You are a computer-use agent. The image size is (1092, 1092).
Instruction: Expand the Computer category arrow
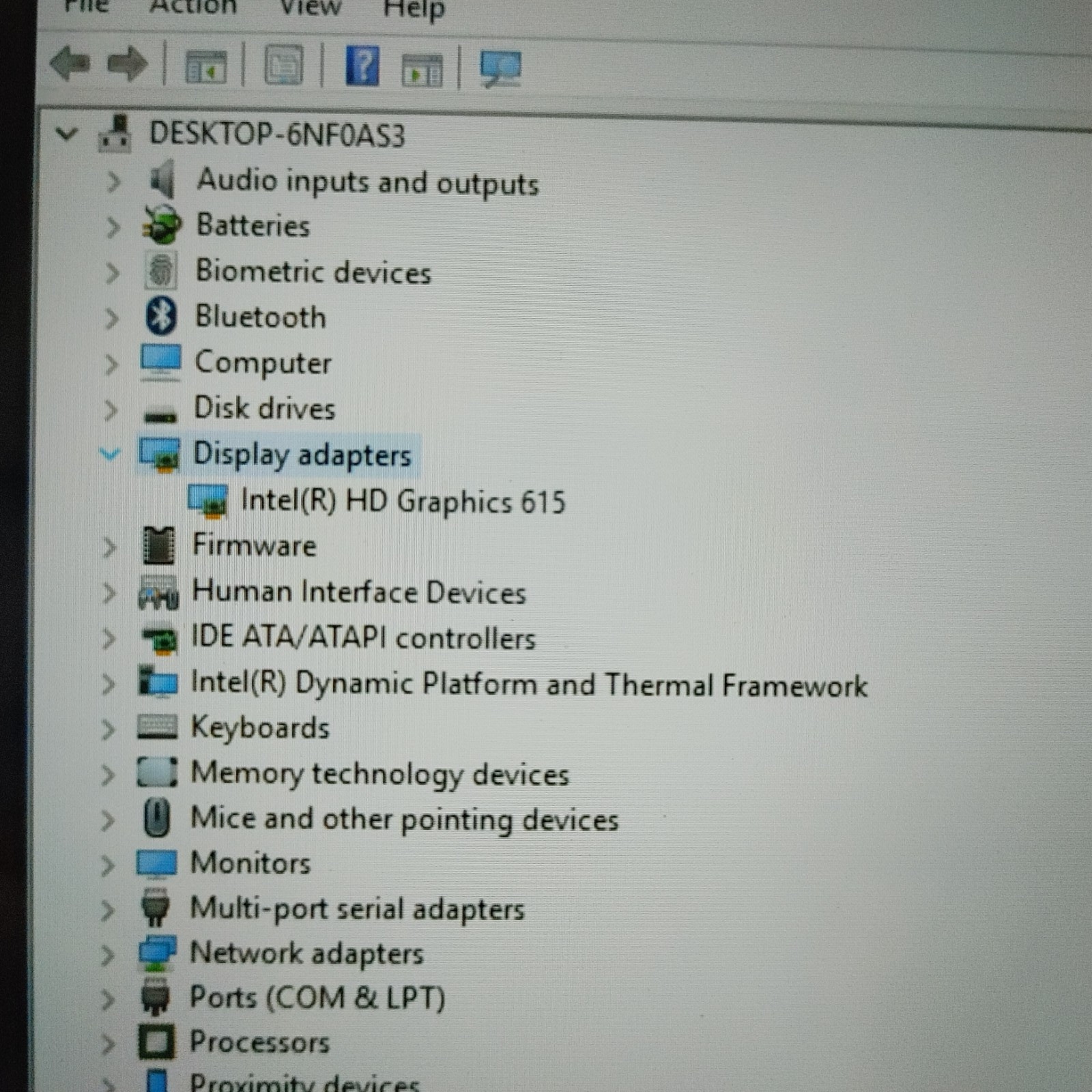pos(111,364)
